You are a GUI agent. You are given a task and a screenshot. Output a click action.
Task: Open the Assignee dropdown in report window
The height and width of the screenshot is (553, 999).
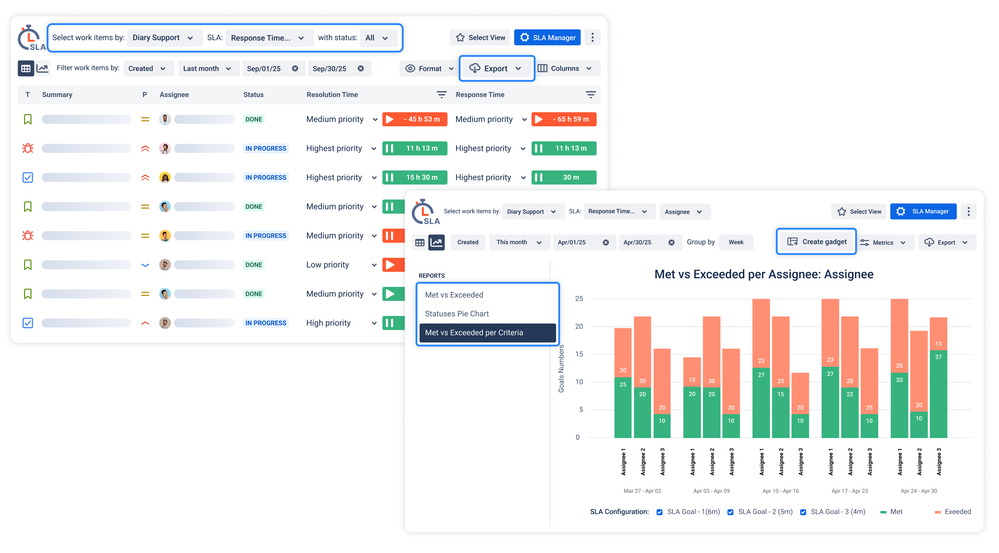coord(684,212)
